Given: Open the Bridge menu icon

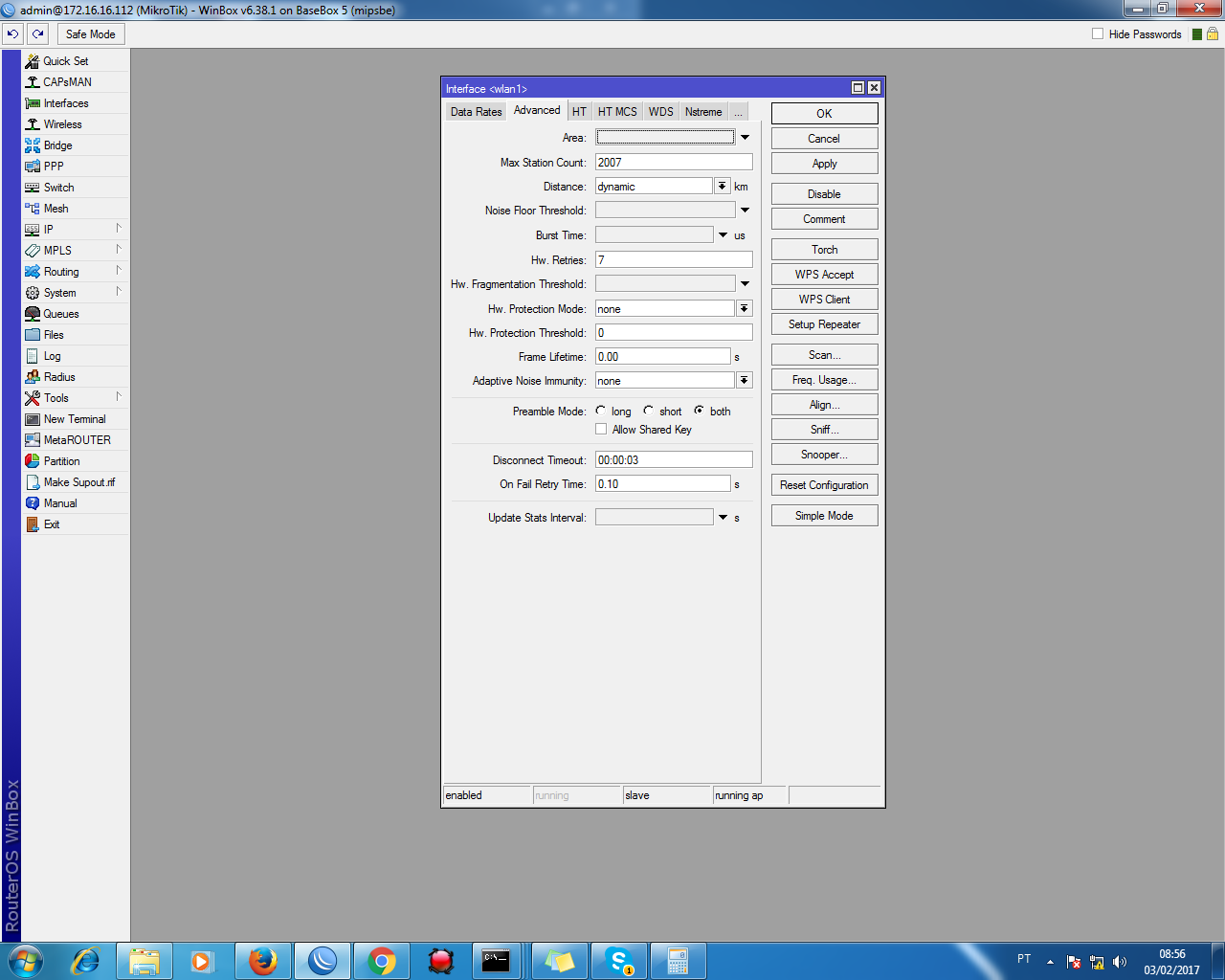Looking at the screenshot, I should 33,145.
